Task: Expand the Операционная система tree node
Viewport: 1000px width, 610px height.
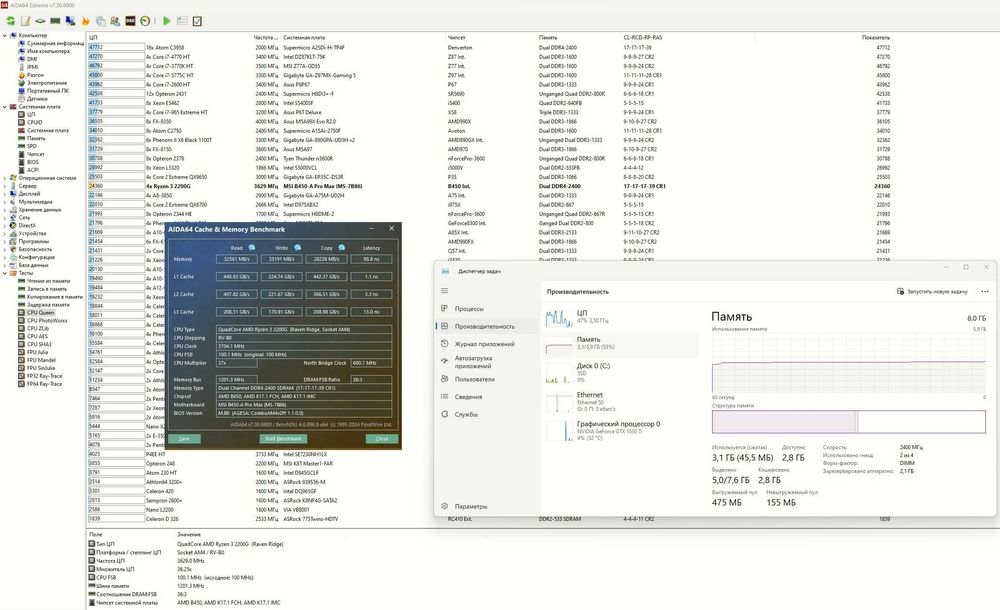Action: (3, 177)
